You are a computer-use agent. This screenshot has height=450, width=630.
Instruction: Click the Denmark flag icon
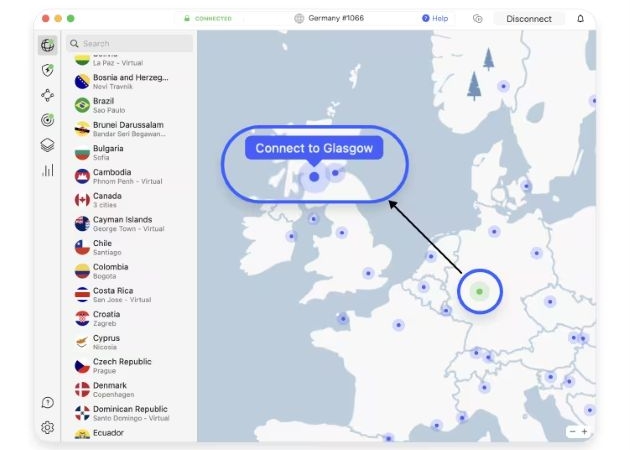pyautogui.click(x=82, y=389)
